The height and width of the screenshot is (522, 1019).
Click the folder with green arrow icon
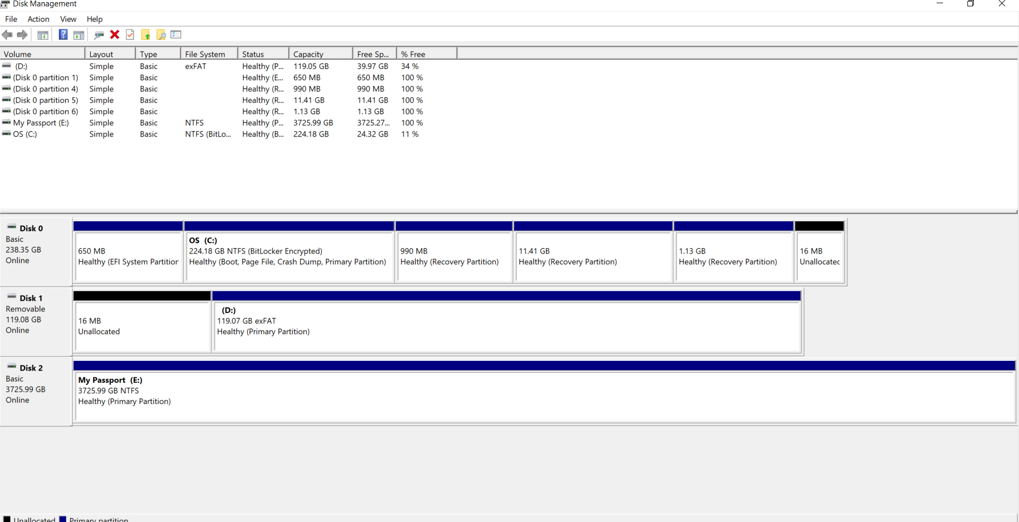tap(146, 34)
